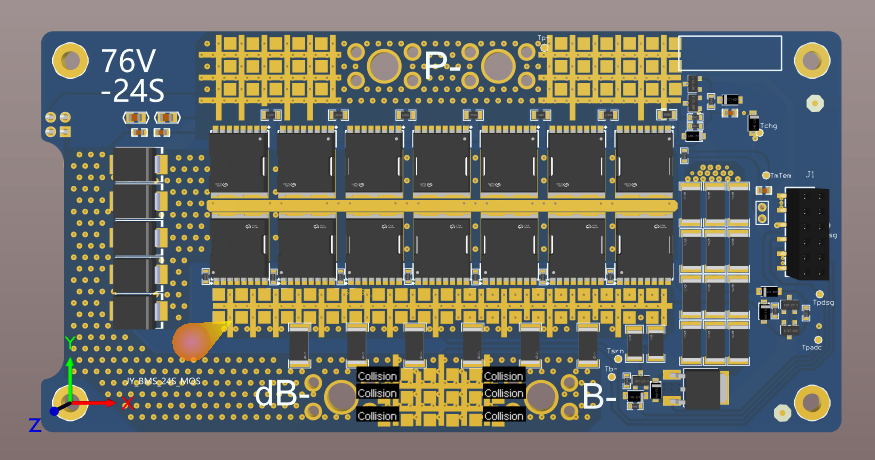The height and width of the screenshot is (460, 875).
Task: Click the B- terminal label
Action: tap(599, 396)
